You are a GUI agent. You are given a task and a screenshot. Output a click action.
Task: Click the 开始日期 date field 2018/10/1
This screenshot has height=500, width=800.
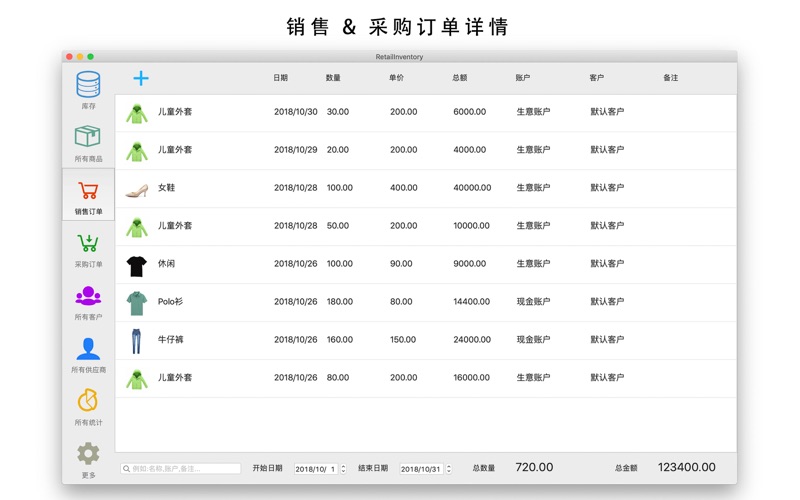click(316, 469)
